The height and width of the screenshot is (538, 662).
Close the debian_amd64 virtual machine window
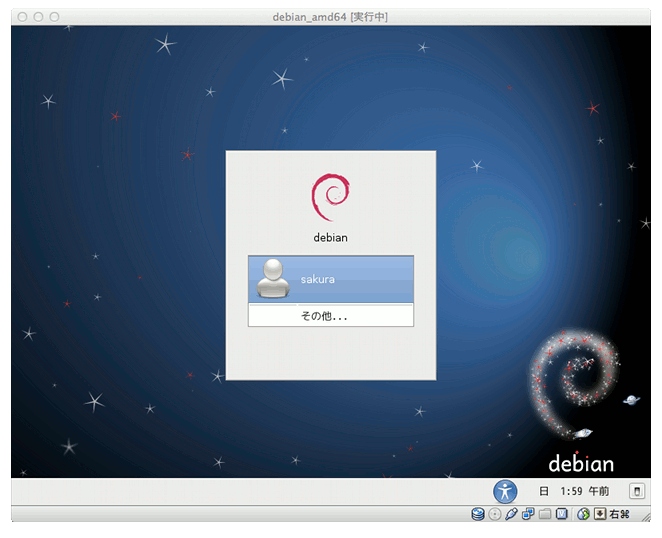(x=20, y=17)
